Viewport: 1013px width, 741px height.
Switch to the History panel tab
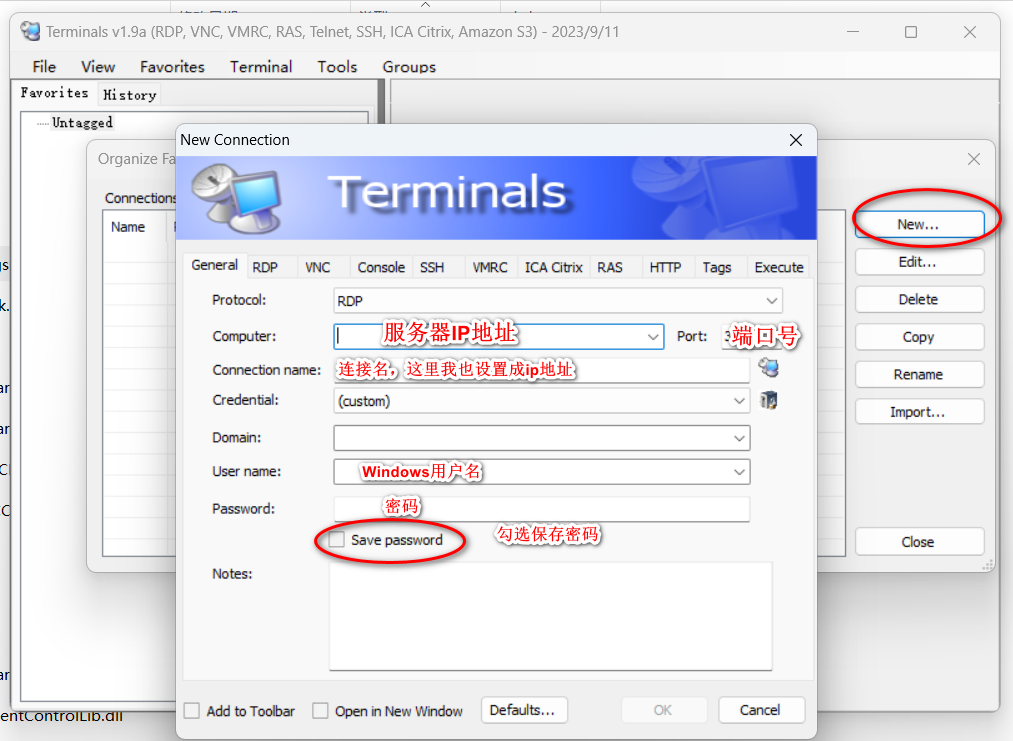pos(129,95)
